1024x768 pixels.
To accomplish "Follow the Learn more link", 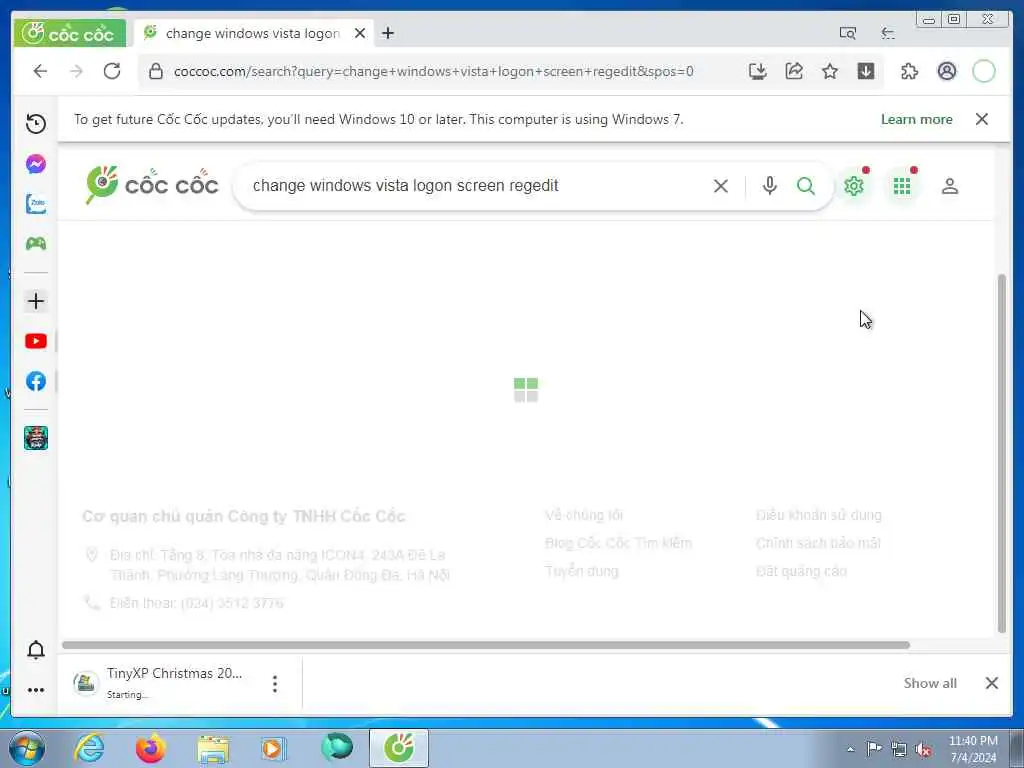I will pos(916,120).
